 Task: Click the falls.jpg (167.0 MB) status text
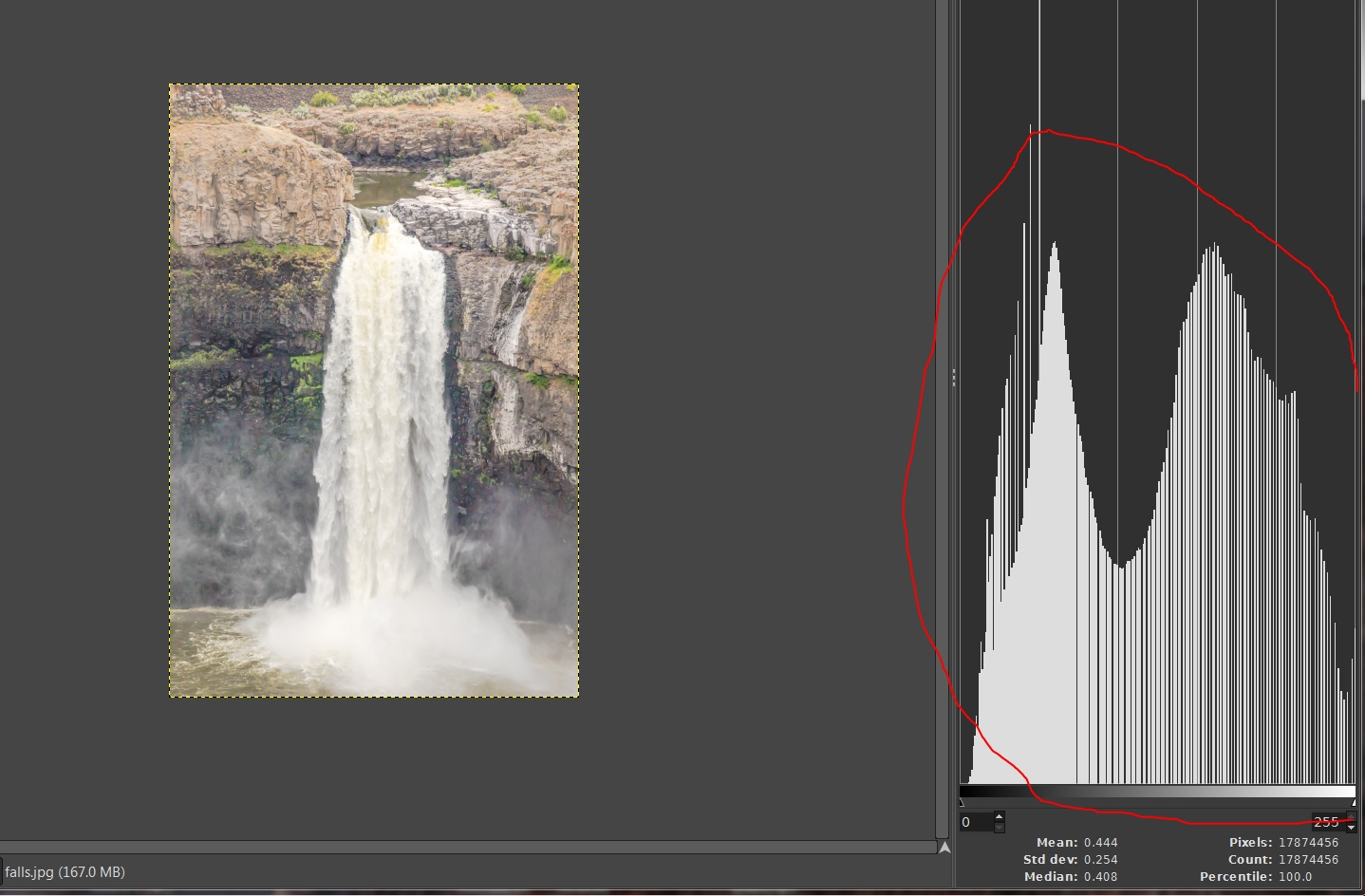[x=65, y=871]
